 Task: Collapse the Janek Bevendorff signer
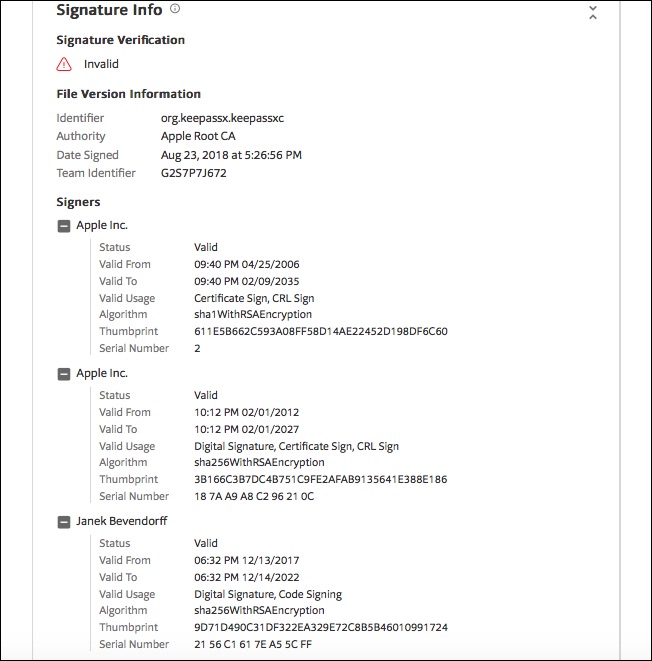pyautogui.click(x=64, y=522)
